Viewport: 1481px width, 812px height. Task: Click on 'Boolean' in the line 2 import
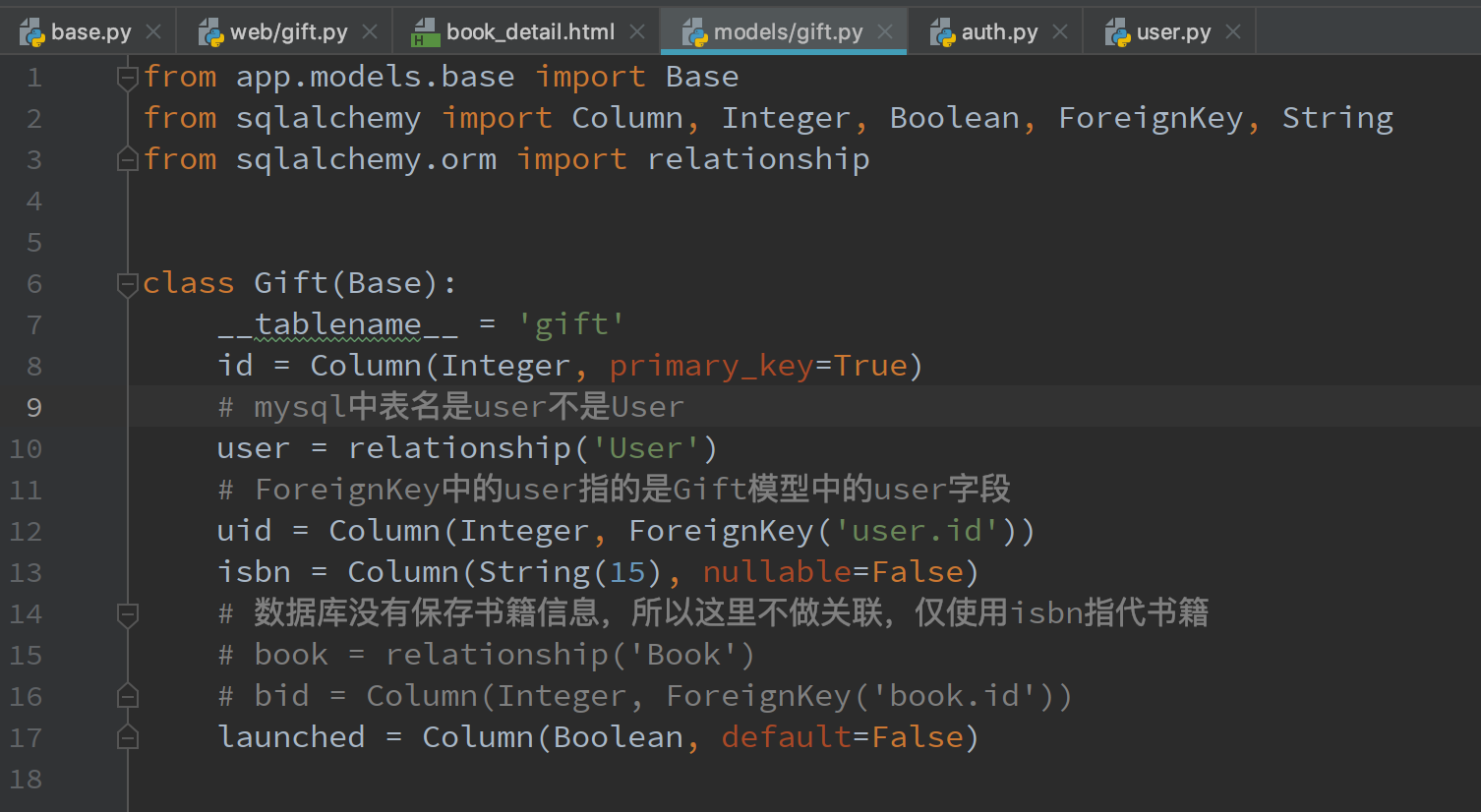tap(955, 118)
